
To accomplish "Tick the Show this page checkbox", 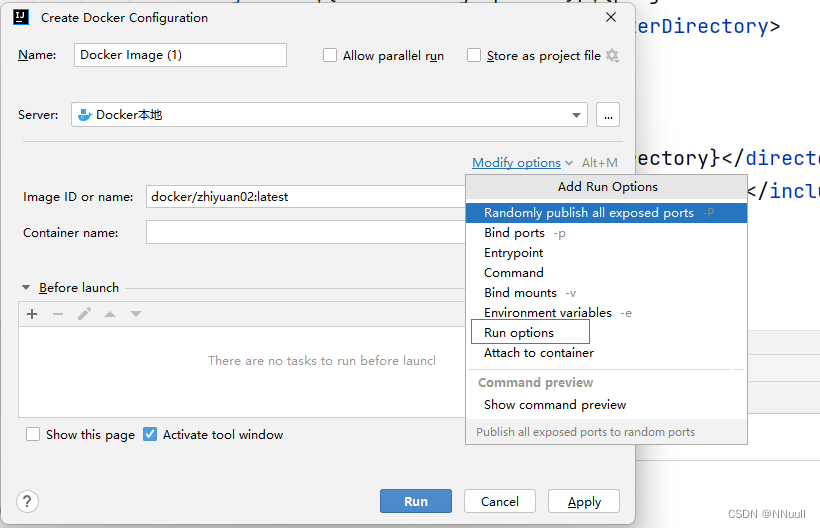I will (33, 434).
